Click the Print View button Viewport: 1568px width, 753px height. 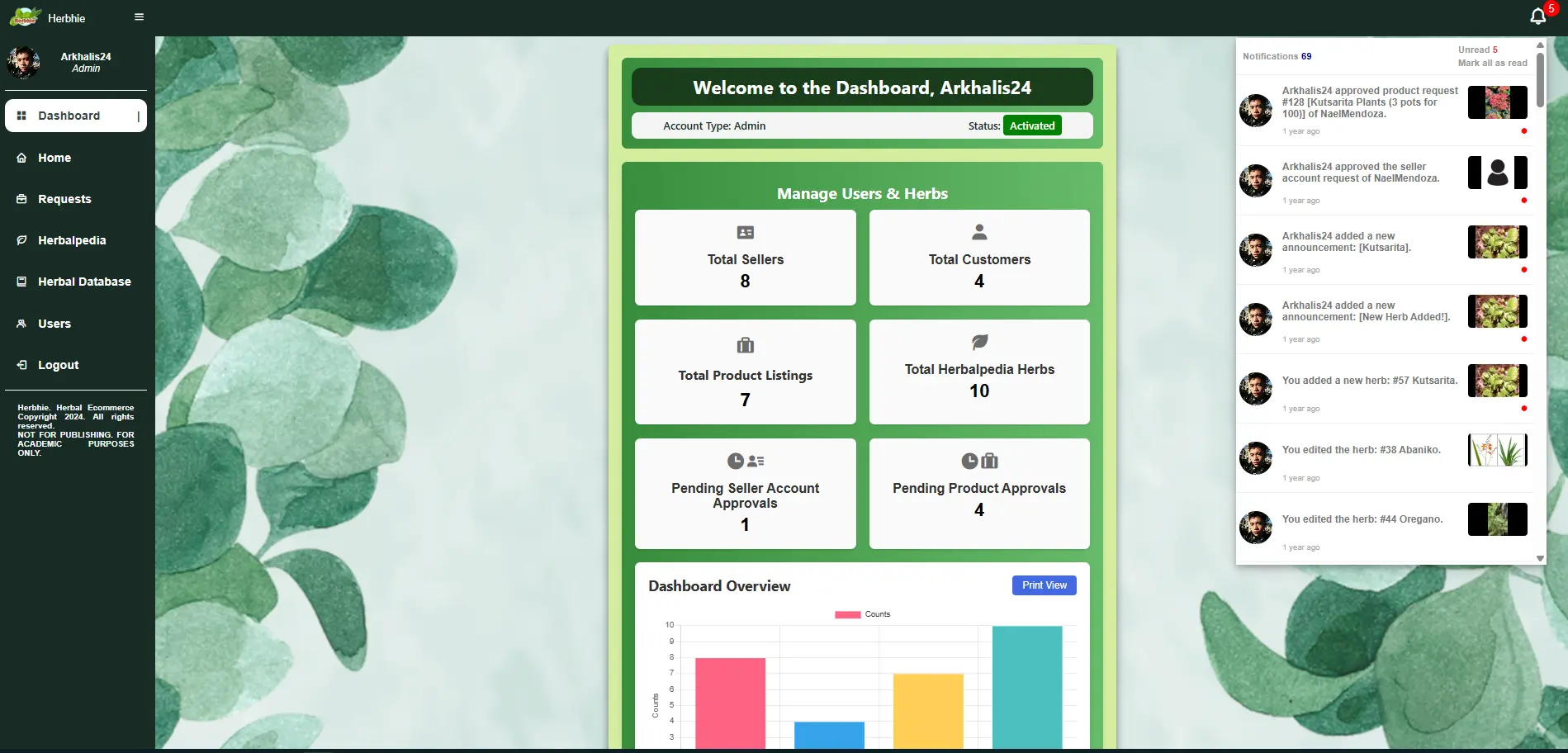point(1044,585)
